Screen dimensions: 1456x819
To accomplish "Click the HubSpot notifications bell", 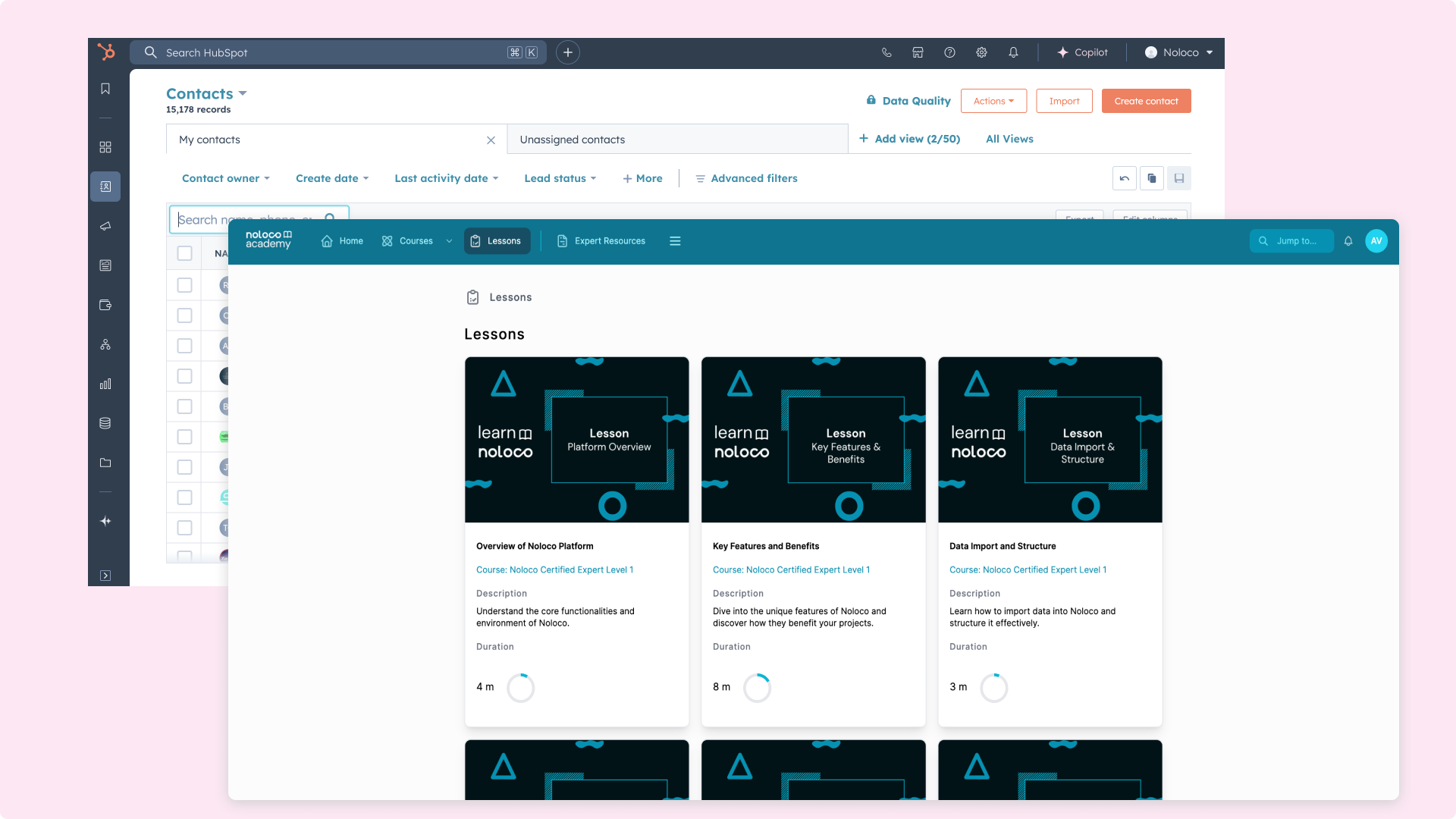I will [x=1013, y=52].
